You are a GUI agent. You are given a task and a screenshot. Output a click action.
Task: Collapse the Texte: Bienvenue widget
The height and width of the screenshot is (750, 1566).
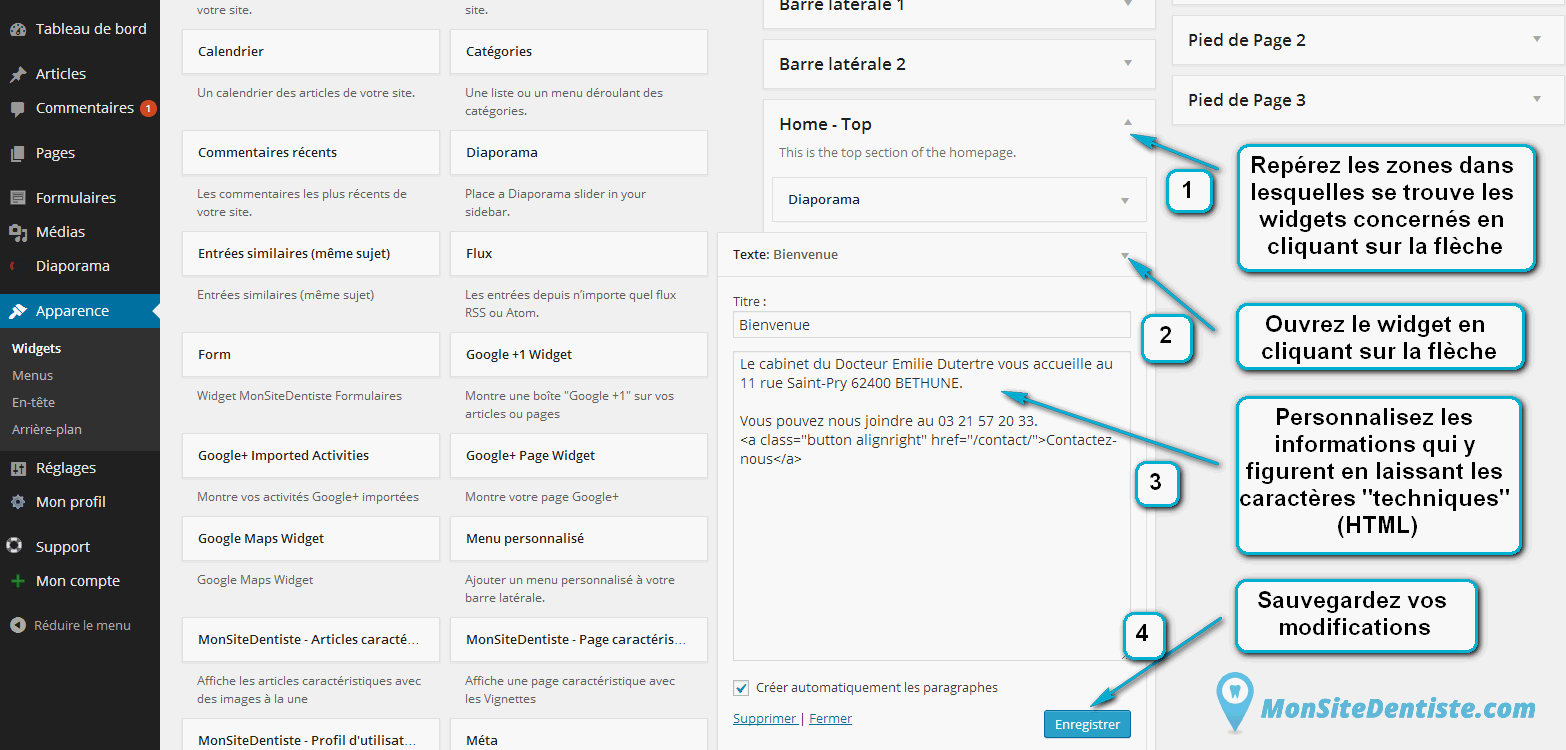pyautogui.click(x=1126, y=255)
